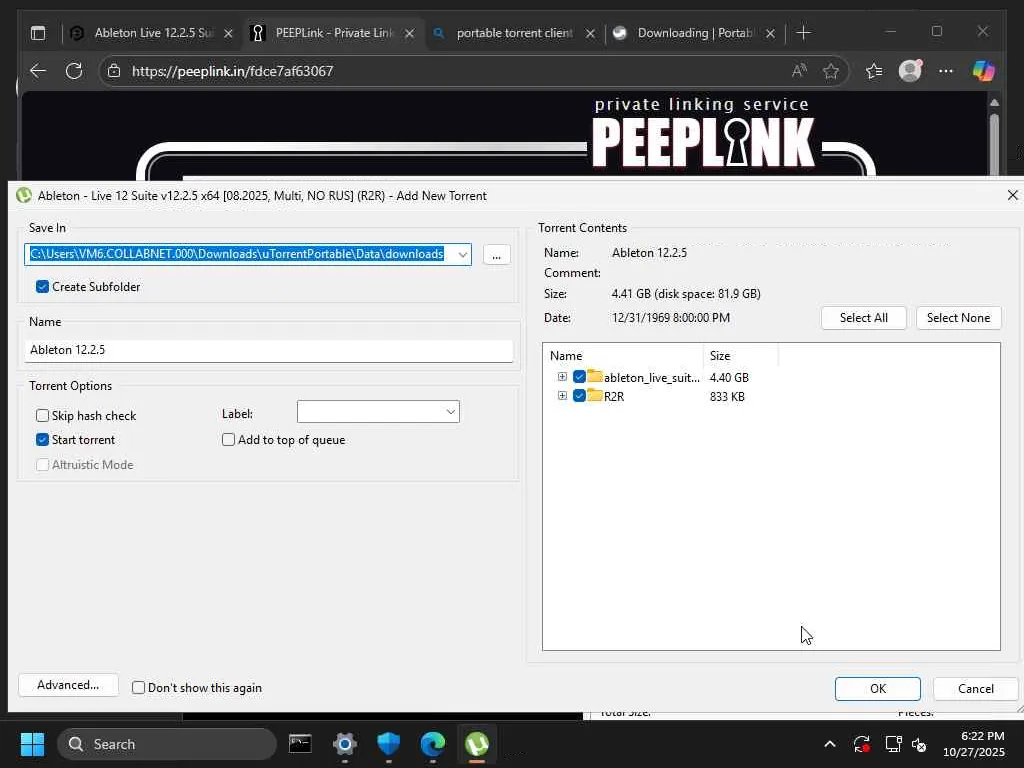Uncheck Create Subfolder
This screenshot has height=768, width=1024.
coord(42,287)
